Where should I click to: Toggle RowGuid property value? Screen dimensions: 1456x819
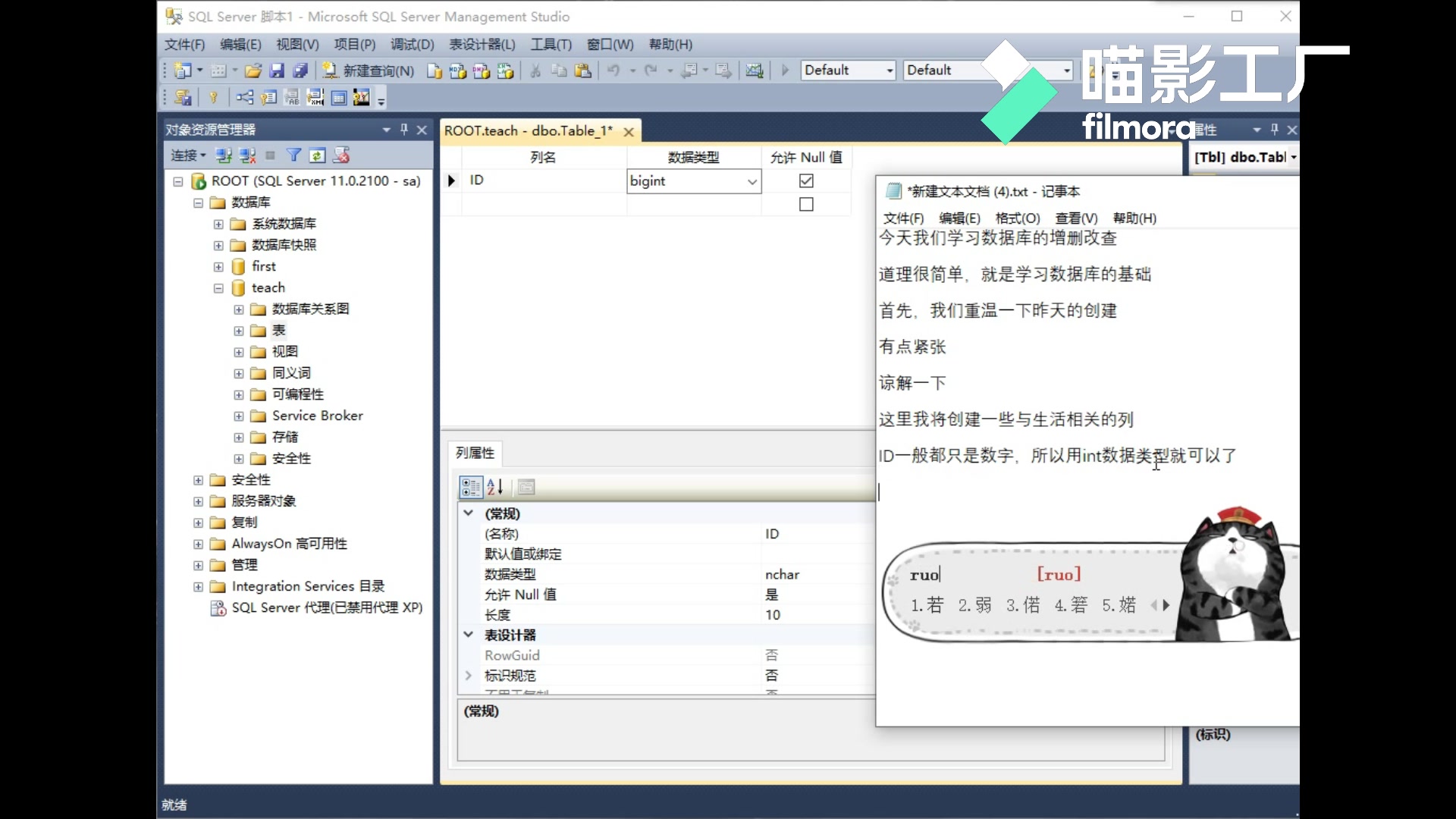[773, 655]
